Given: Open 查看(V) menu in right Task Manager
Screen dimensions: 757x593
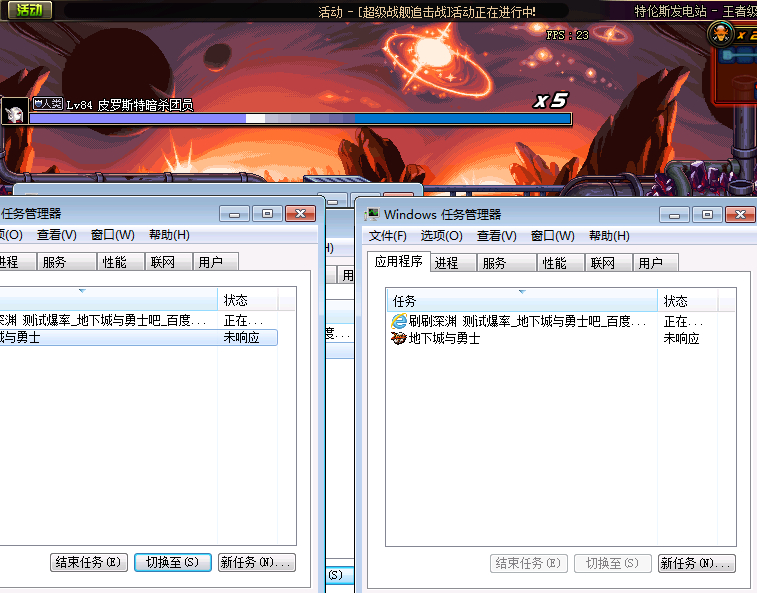Looking at the screenshot, I should tap(497, 236).
